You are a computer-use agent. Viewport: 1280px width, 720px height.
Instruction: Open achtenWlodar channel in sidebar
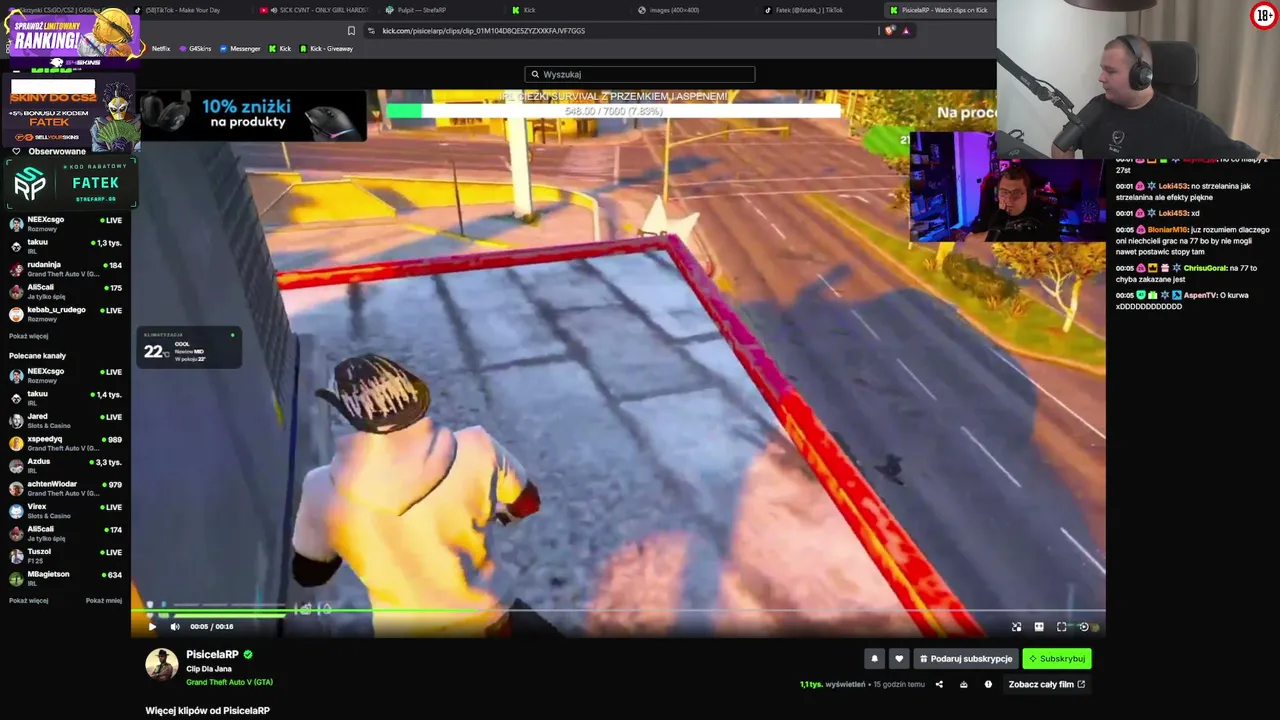[x=66, y=488]
